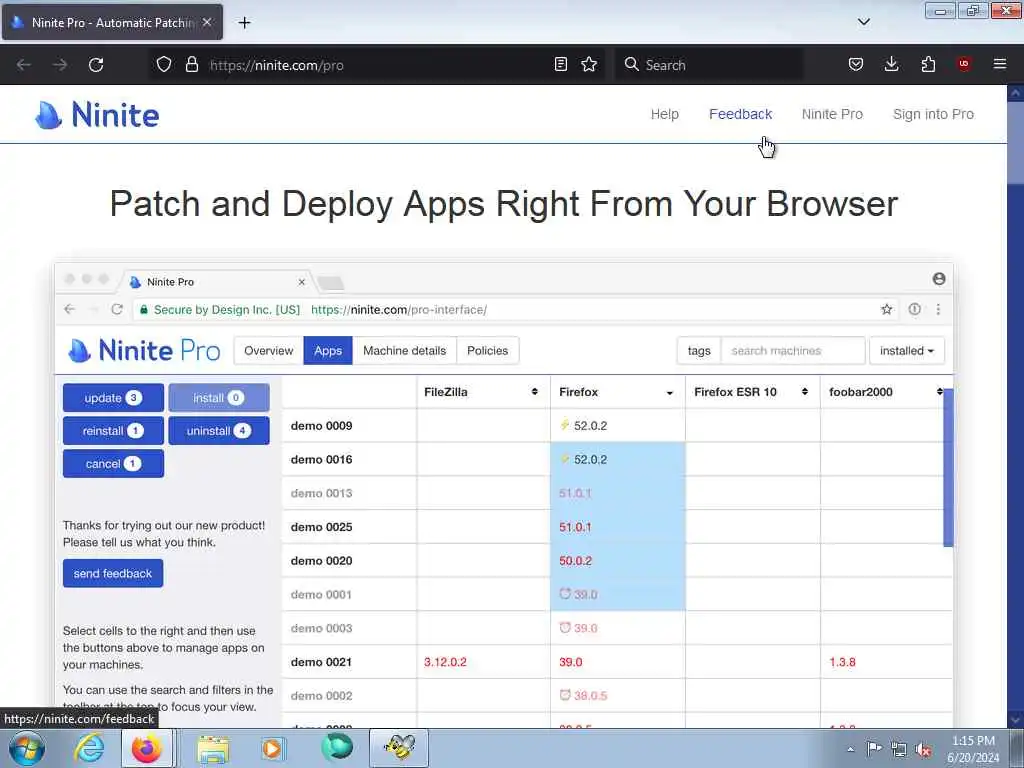Image resolution: width=1024 pixels, height=768 pixels.
Task: Click the Ninite Pro navigation link
Action: (832, 114)
